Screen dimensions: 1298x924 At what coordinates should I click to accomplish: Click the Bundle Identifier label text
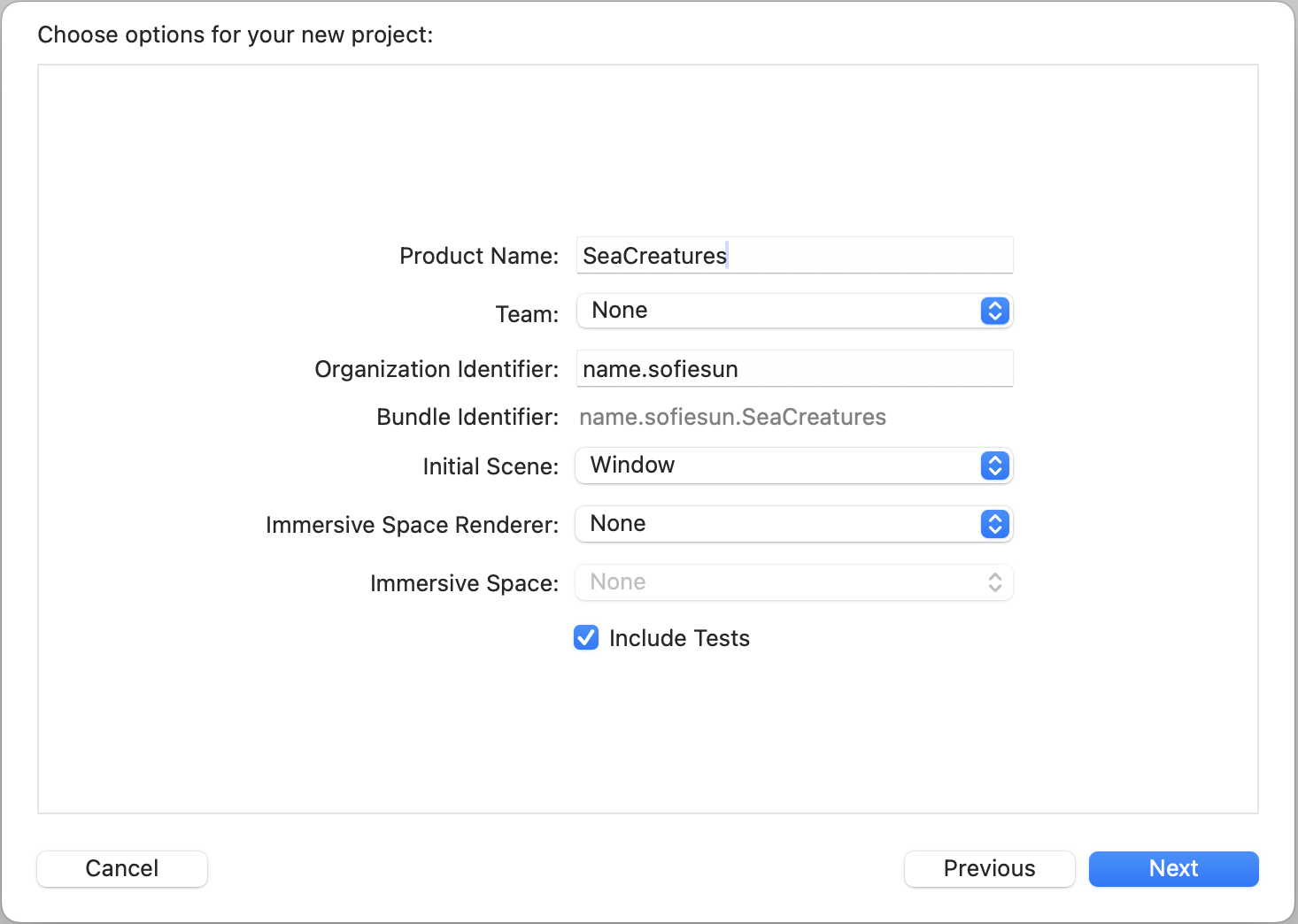pyautogui.click(x=467, y=416)
